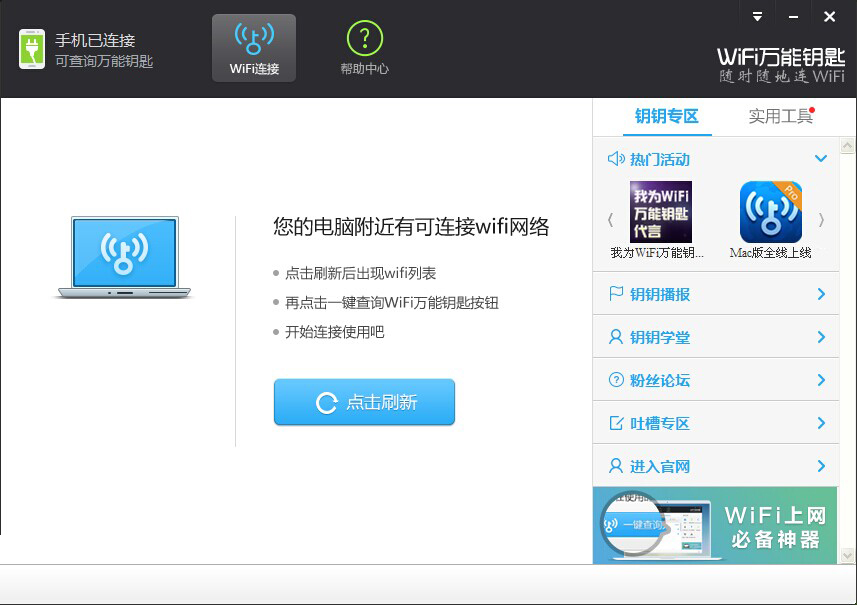Click the 热门活动 loudspeaker icon
Viewport: 857px width, 605px height.
coord(615,159)
